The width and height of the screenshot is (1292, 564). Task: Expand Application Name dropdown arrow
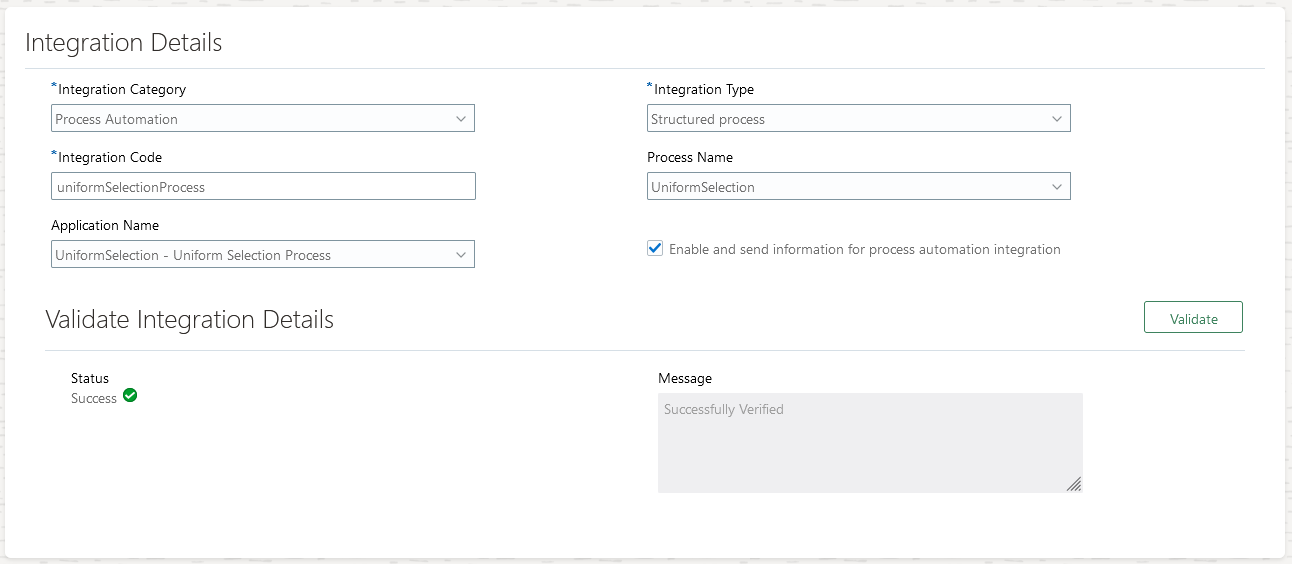[461, 255]
